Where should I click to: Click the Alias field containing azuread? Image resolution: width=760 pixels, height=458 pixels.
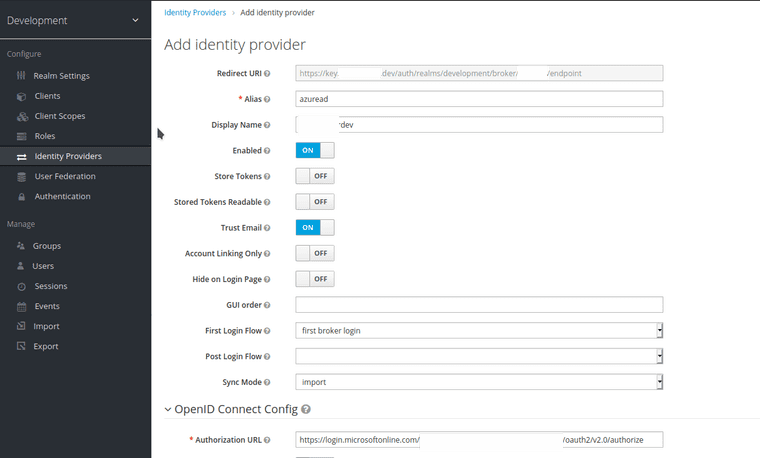tap(479, 99)
